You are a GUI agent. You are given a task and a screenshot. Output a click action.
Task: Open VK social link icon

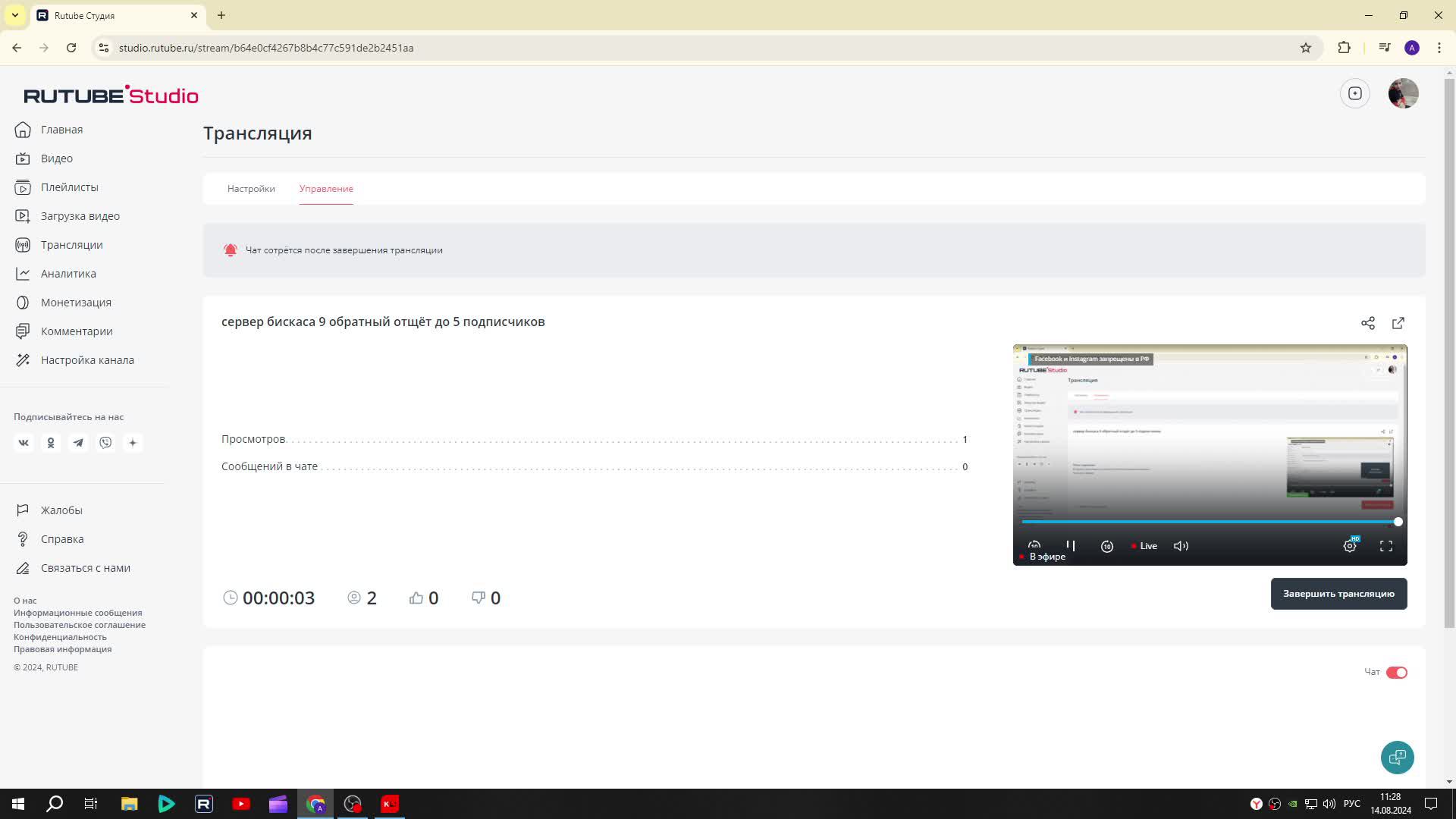tap(24, 443)
